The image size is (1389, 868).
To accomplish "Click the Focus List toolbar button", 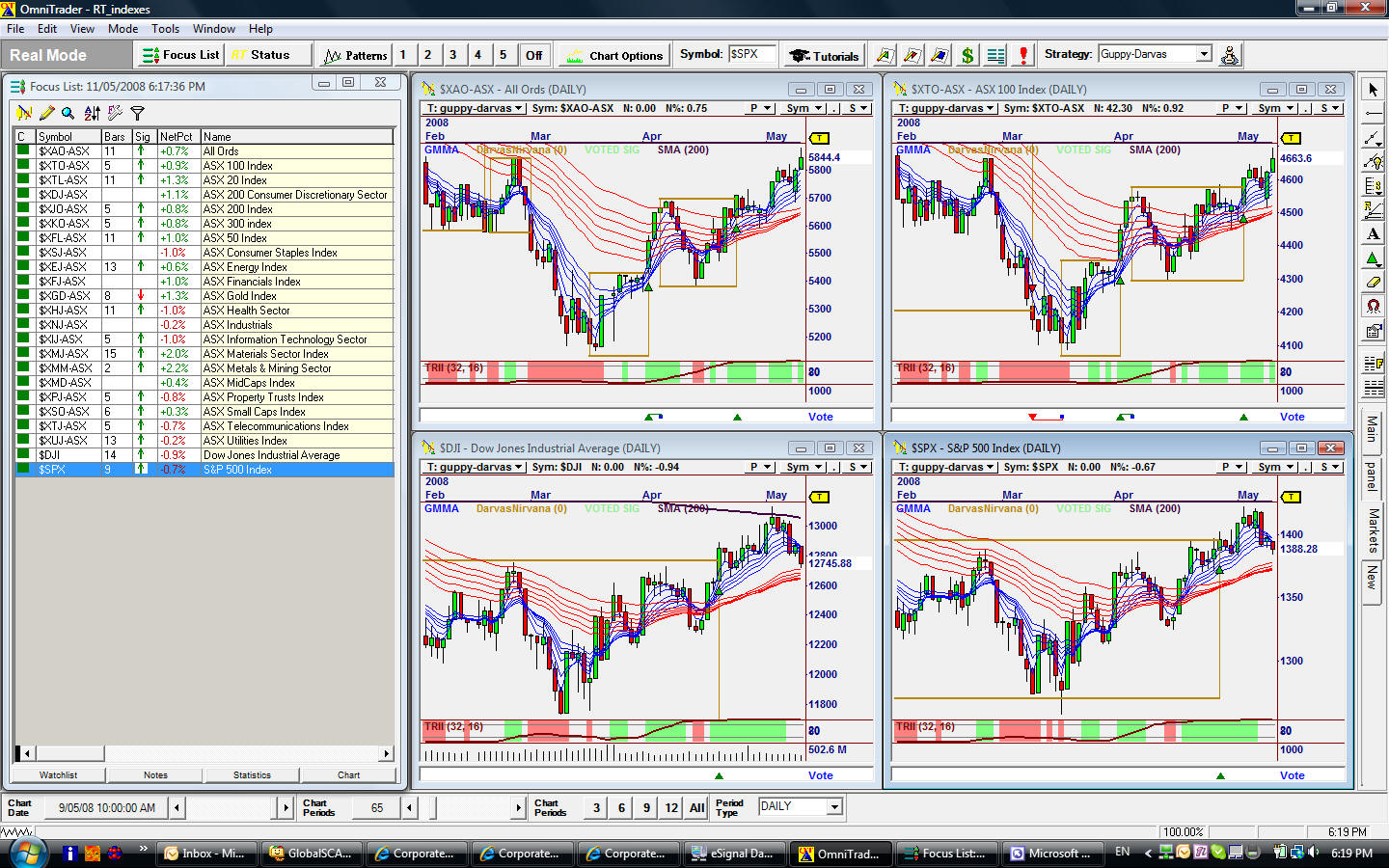I will (x=181, y=55).
